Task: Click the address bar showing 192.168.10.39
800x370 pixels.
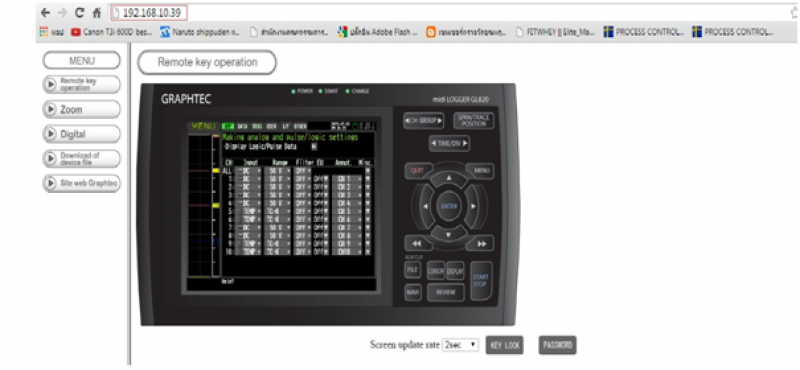Action: [x=149, y=13]
